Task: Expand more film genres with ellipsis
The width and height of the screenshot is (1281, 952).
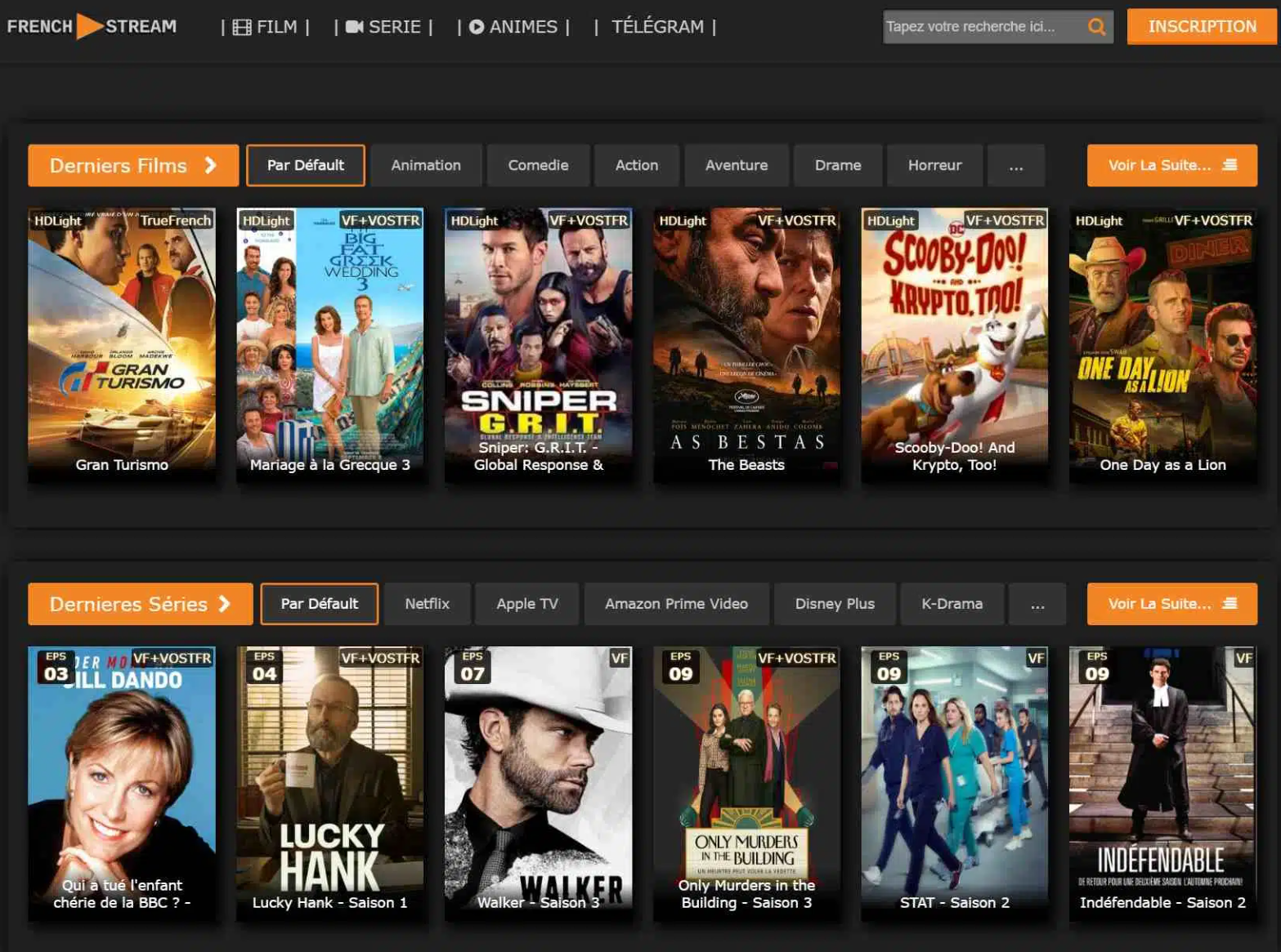Action: (x=1016, y=166)
